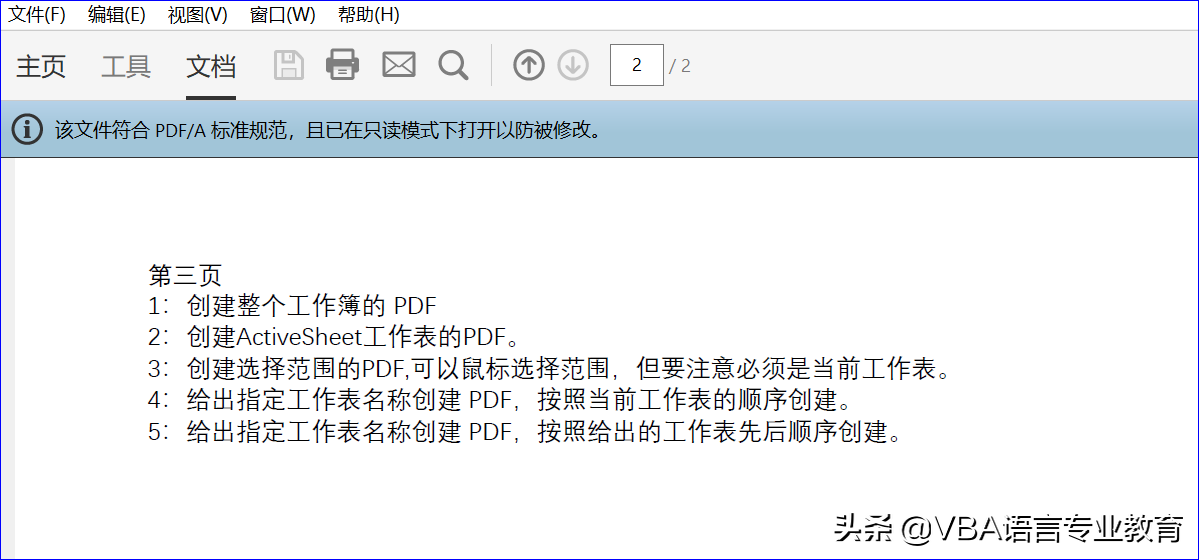
Task: Click the PDF/A read-only notification message
Action: pyautogui.click(x=327, y=129)
